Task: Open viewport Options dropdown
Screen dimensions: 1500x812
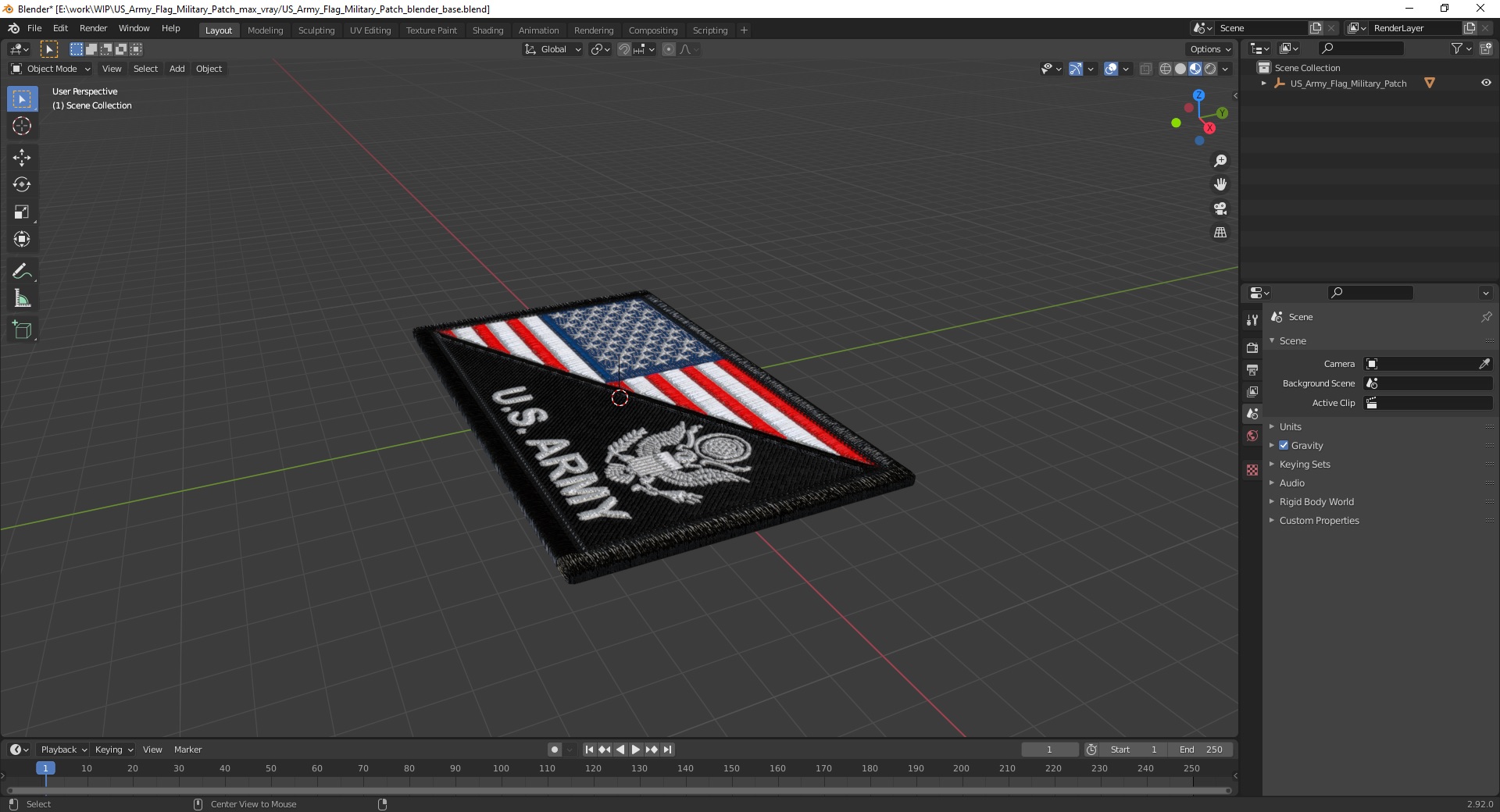Action: pyautogui.click(x=1209, y=49)
